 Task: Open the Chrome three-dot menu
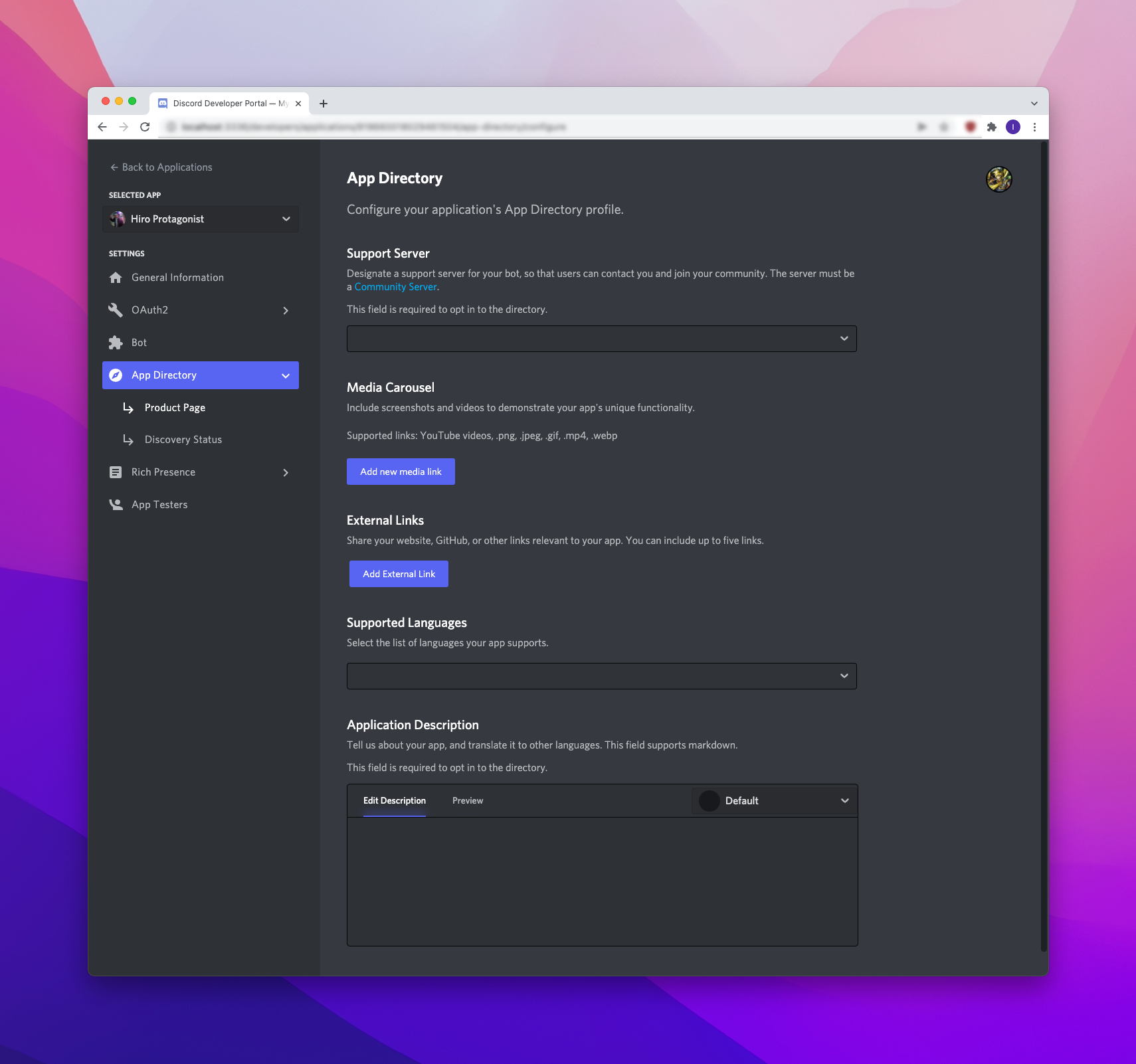pos(1034,127)
